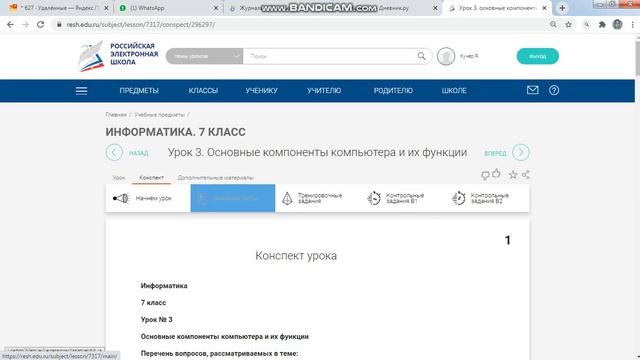Dislike the lesson with thumbs down
This screenshot has height=360, width=640.
[x=485, y=176]
